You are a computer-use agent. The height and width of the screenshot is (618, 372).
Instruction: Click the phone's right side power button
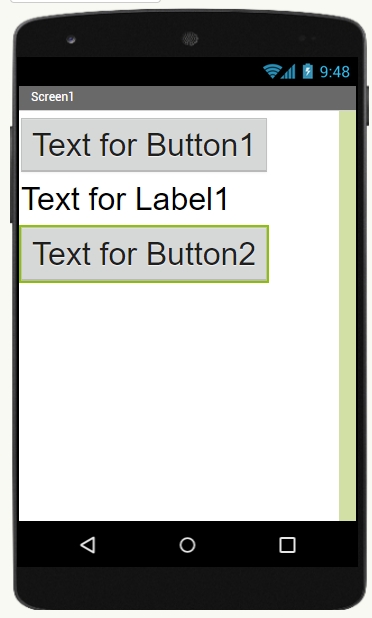[x=368, y=106]
